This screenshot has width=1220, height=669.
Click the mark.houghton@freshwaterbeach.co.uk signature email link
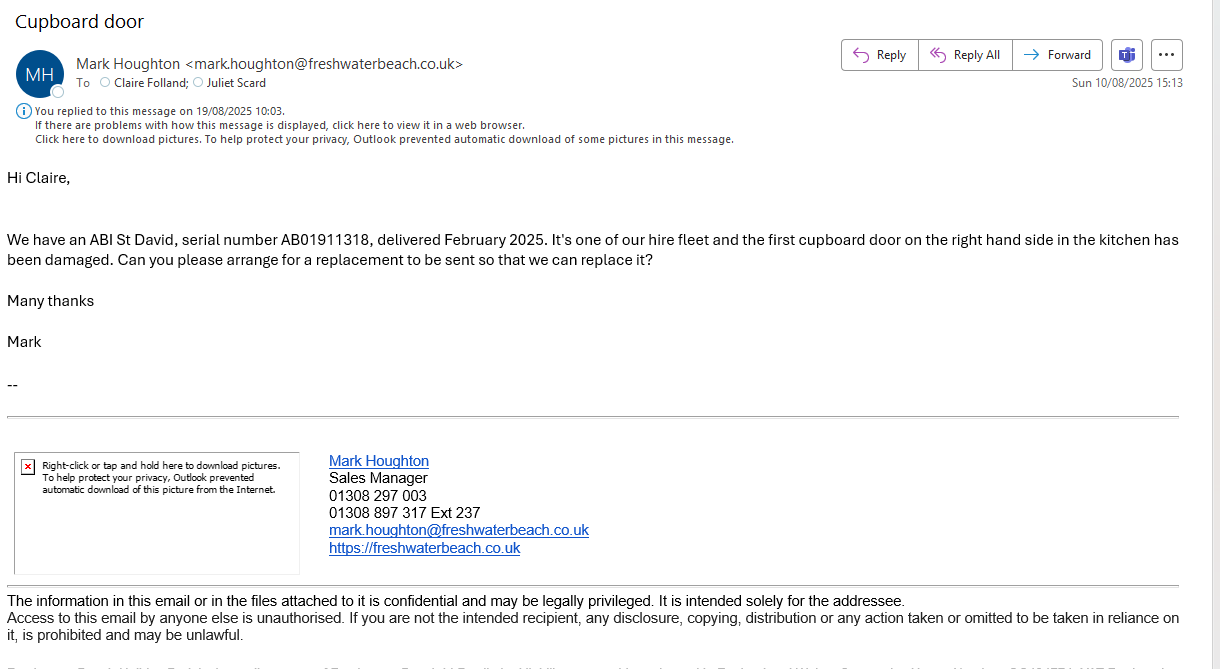click(x=458, y=530)
